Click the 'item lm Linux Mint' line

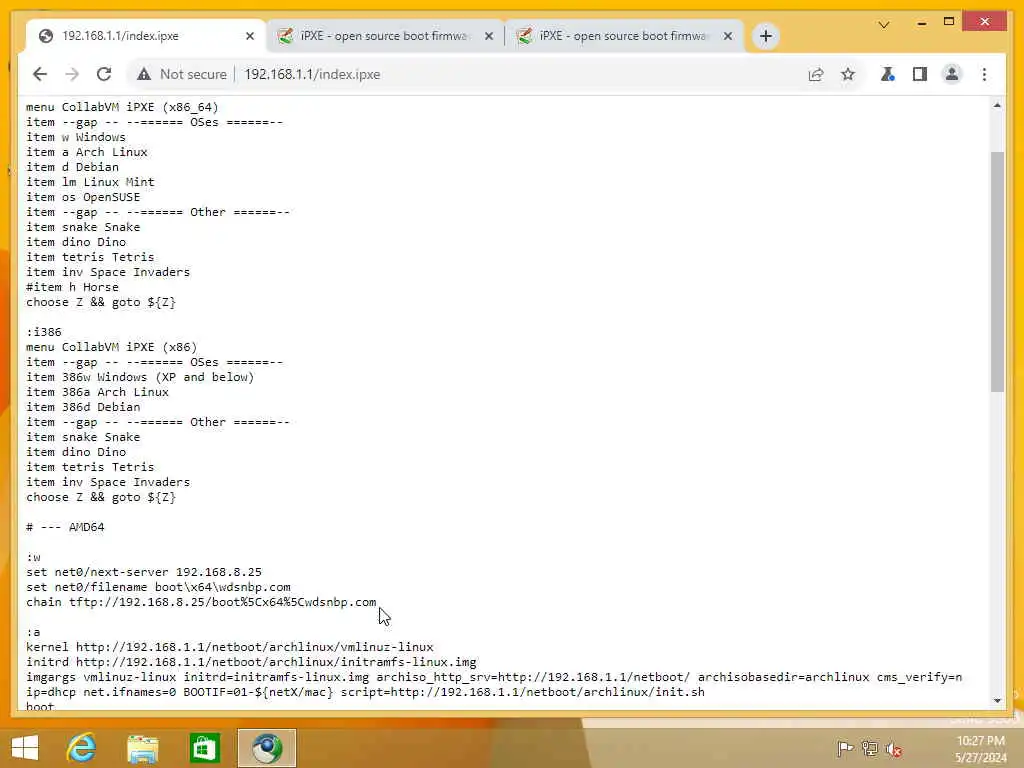[x=90, y=182]
